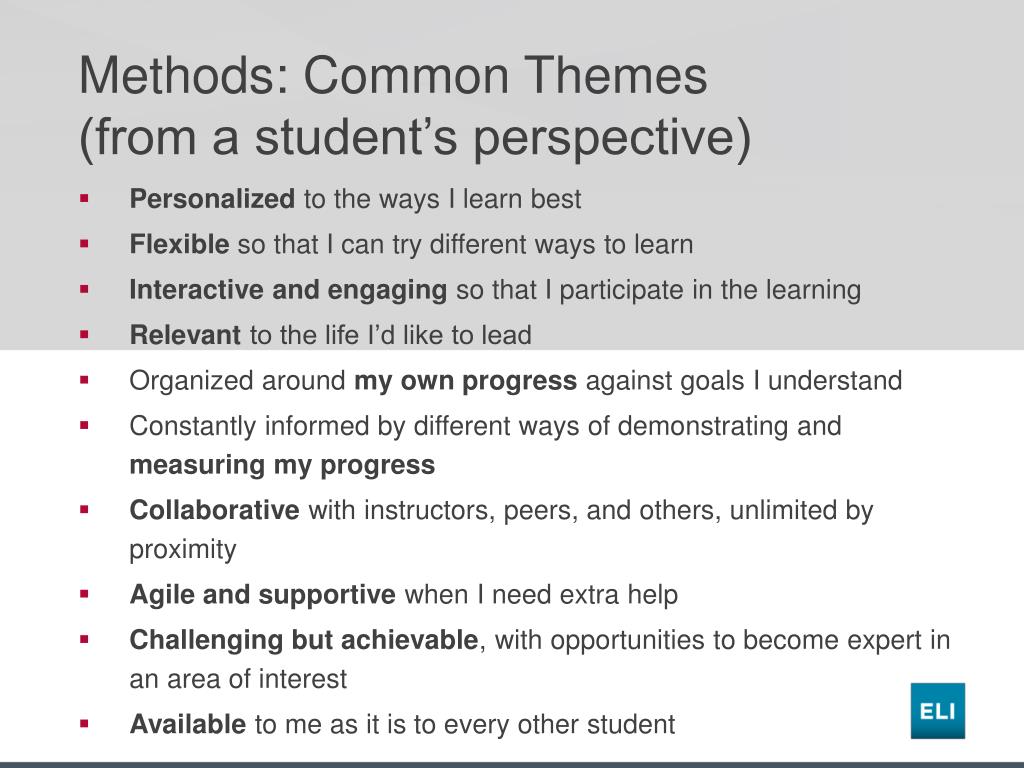Click the word proximity
Viewport: 1024px width, 768px height.
(x=183, y=550)
